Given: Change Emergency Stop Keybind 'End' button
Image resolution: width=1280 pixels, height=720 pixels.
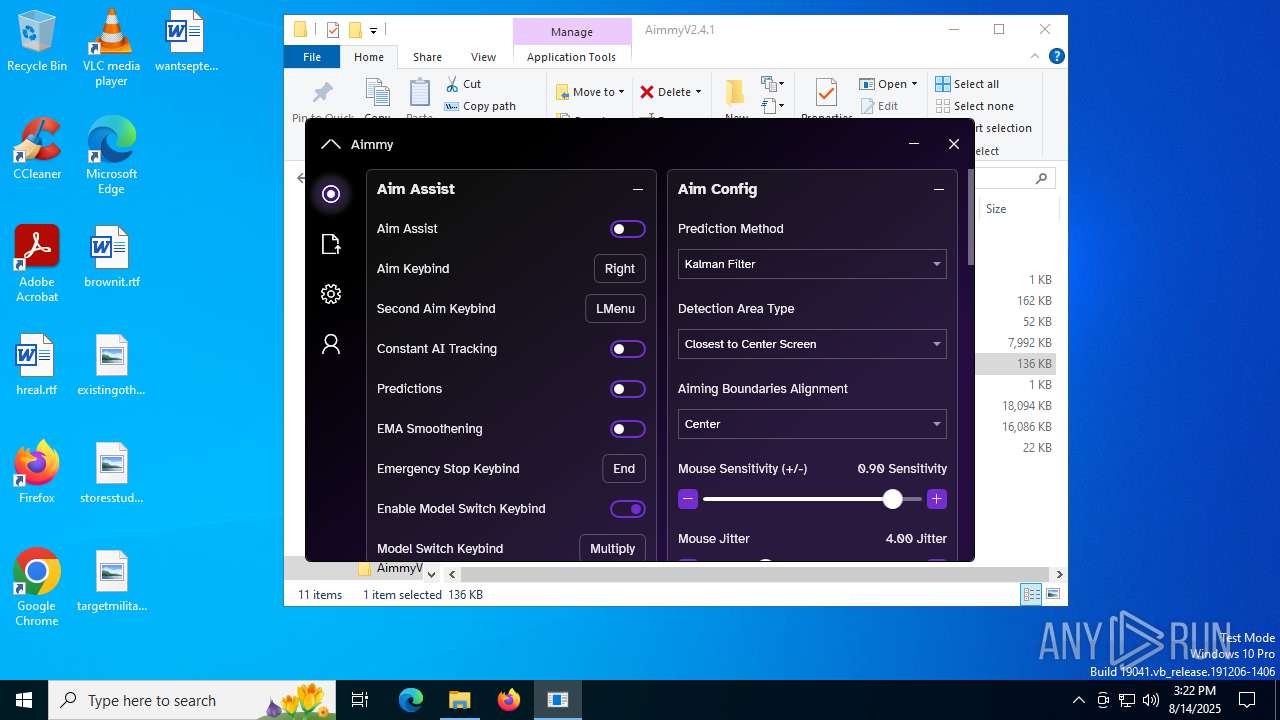Looking at the screenshot, I should [x=624, y=469].
